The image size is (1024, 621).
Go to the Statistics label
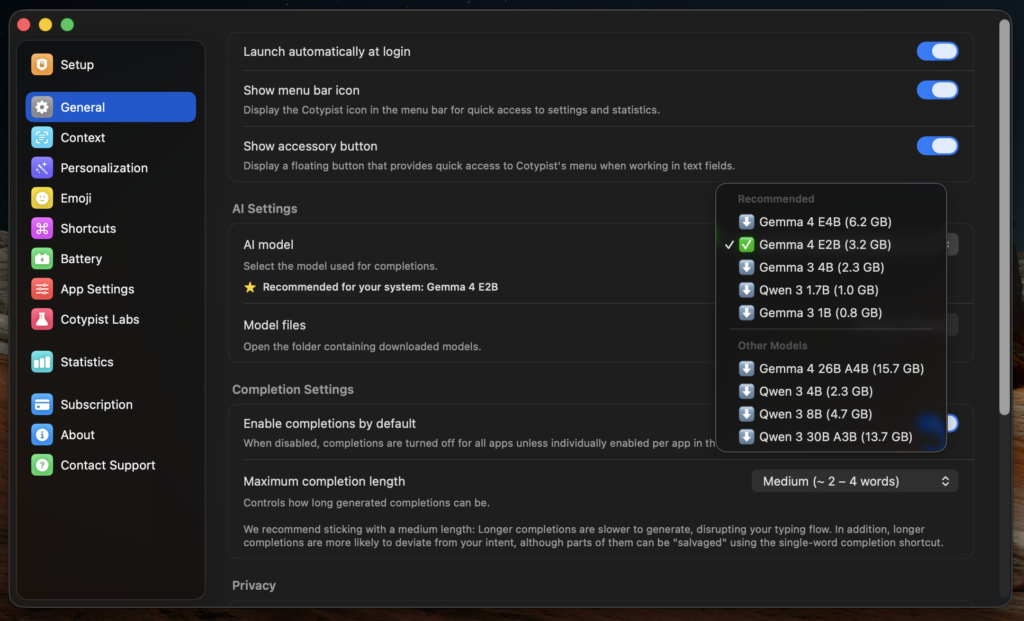click(87, 362)
